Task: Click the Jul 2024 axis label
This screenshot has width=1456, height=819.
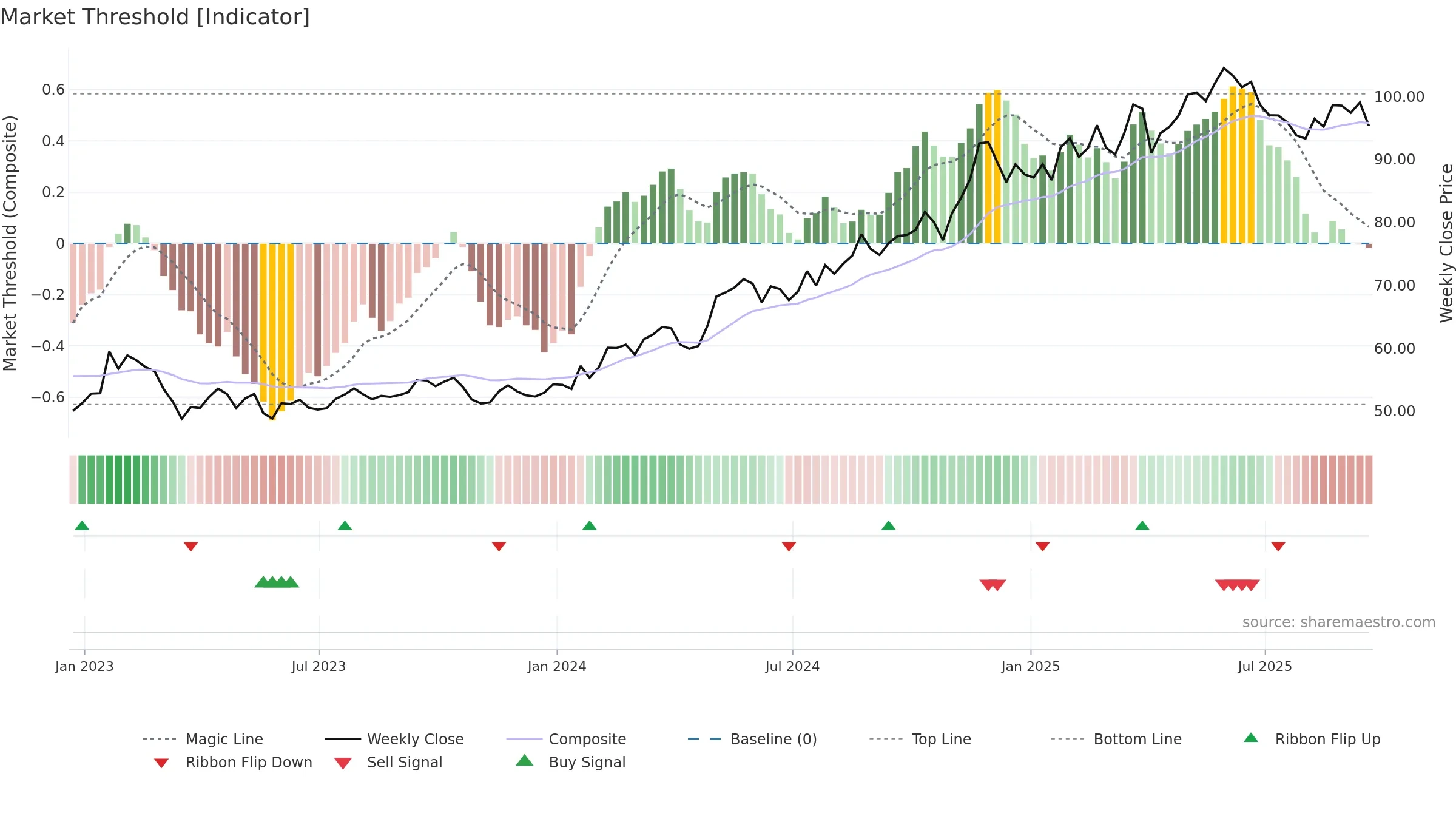Action: click(x=792, y=667)
